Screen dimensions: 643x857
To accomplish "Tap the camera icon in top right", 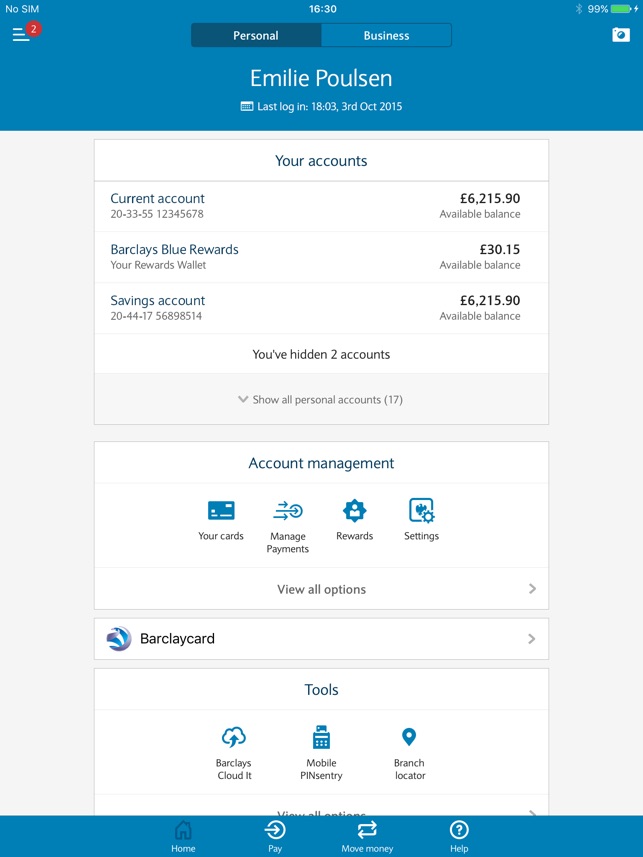I will [x=621, y=35].
